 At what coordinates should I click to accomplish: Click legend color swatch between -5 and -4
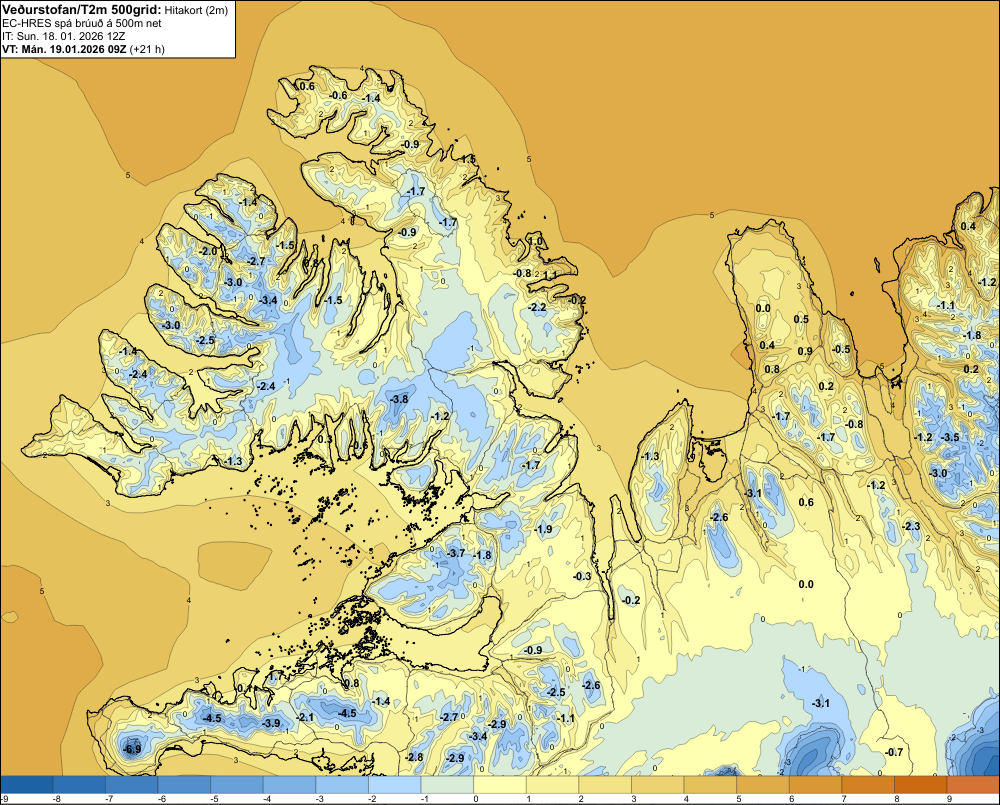pos(237,783)
